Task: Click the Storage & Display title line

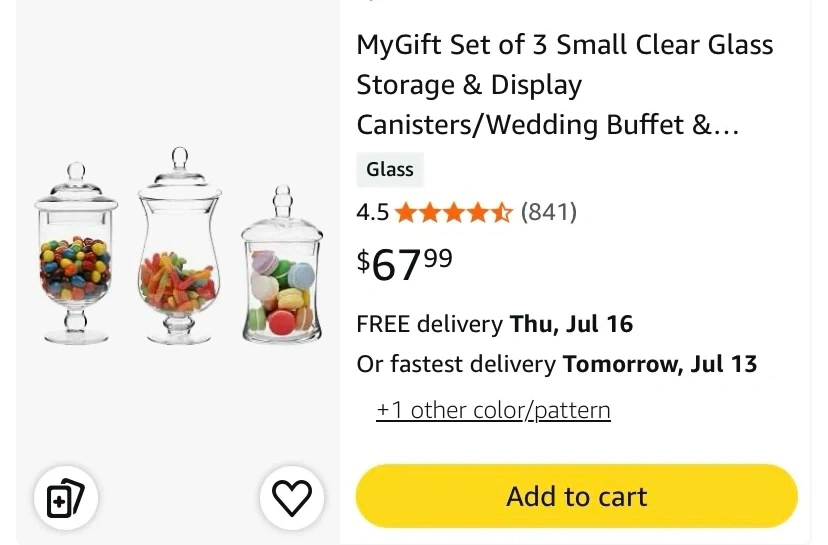Action: (469, 85)
